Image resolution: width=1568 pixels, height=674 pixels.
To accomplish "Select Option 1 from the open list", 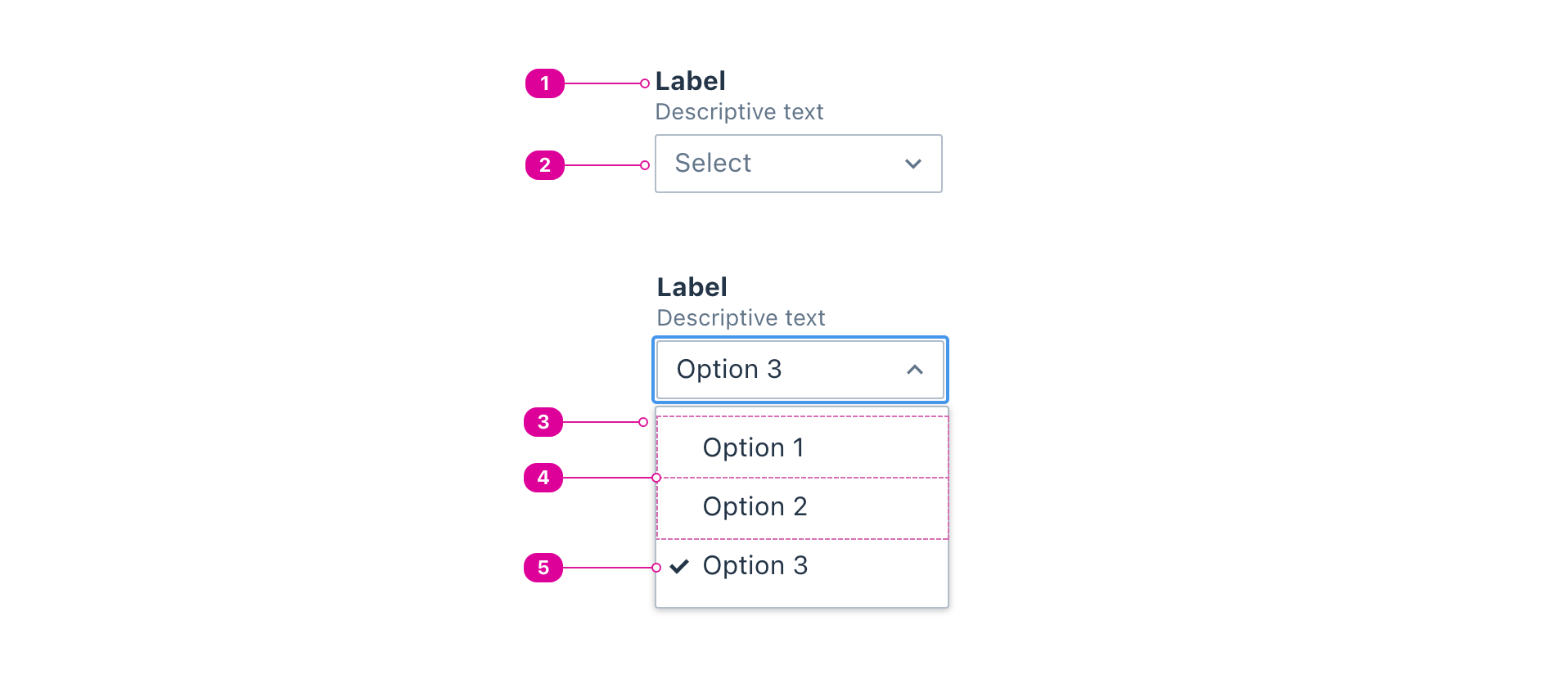I will 753,447.
